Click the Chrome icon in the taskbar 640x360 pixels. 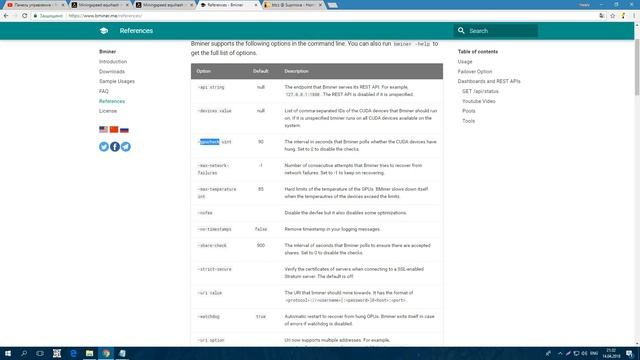point(106,353)
